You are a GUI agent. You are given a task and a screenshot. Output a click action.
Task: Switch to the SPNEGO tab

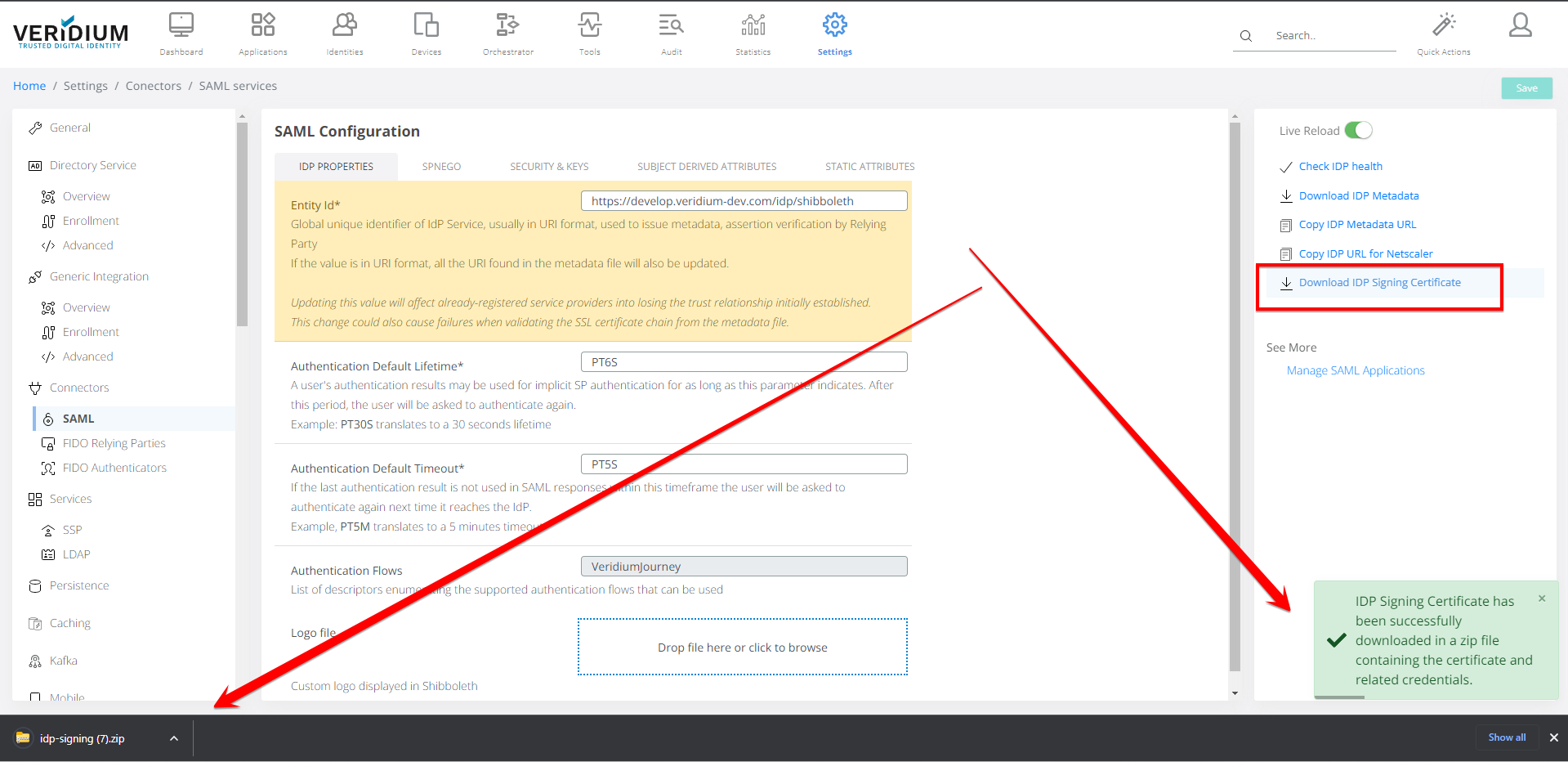tap(441, 167)
